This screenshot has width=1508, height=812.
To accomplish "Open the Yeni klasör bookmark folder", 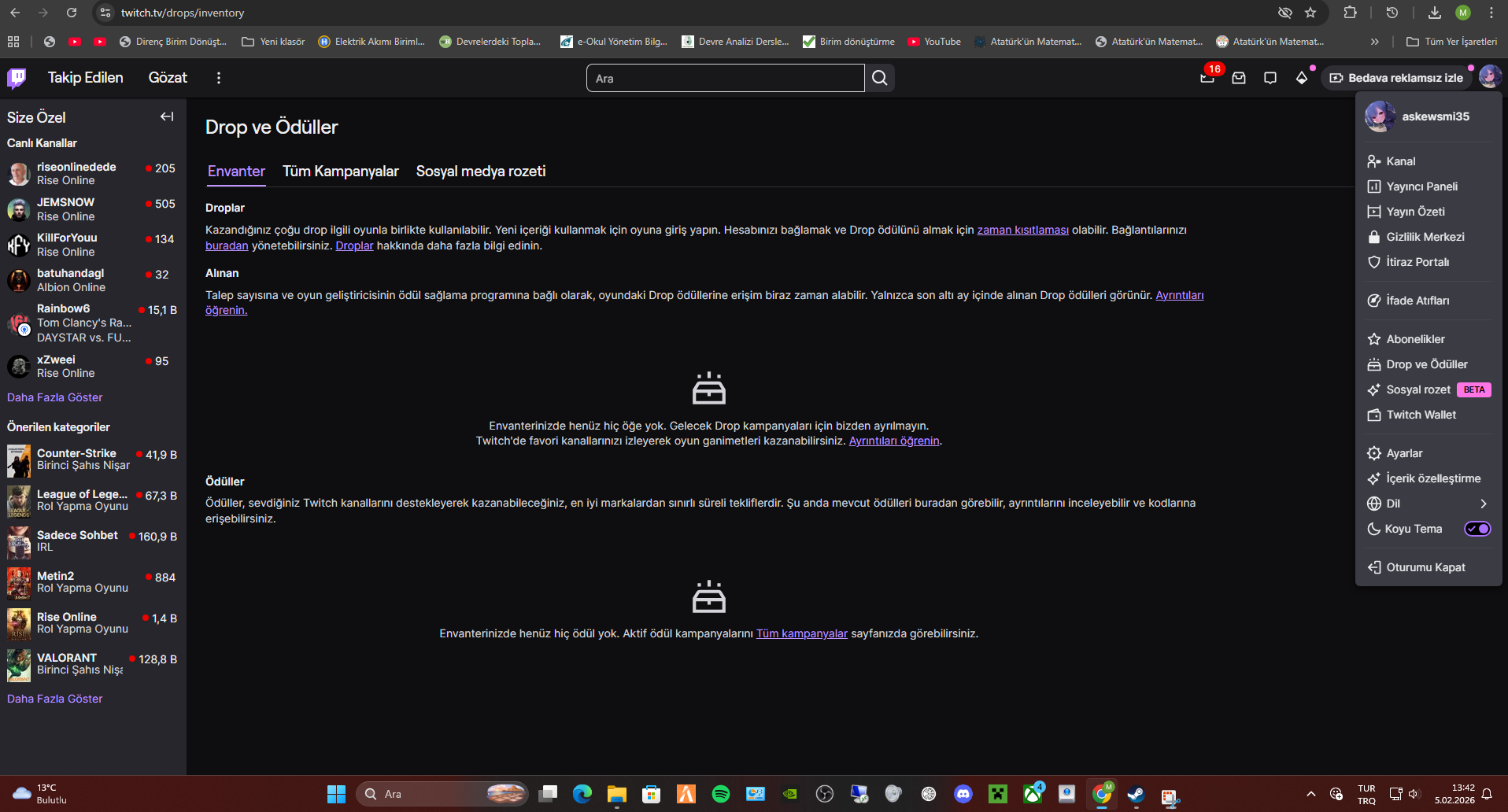I will [273, 42].
